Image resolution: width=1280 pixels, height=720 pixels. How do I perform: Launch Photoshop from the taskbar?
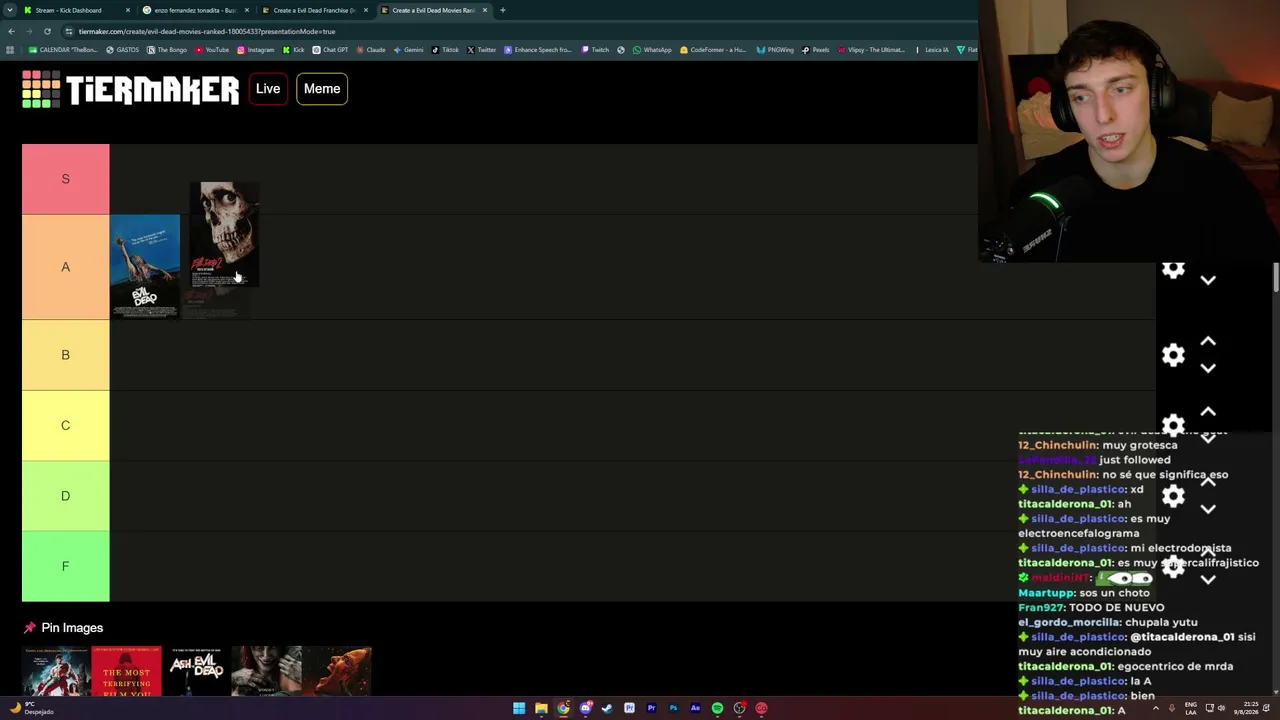coord(673,708)
